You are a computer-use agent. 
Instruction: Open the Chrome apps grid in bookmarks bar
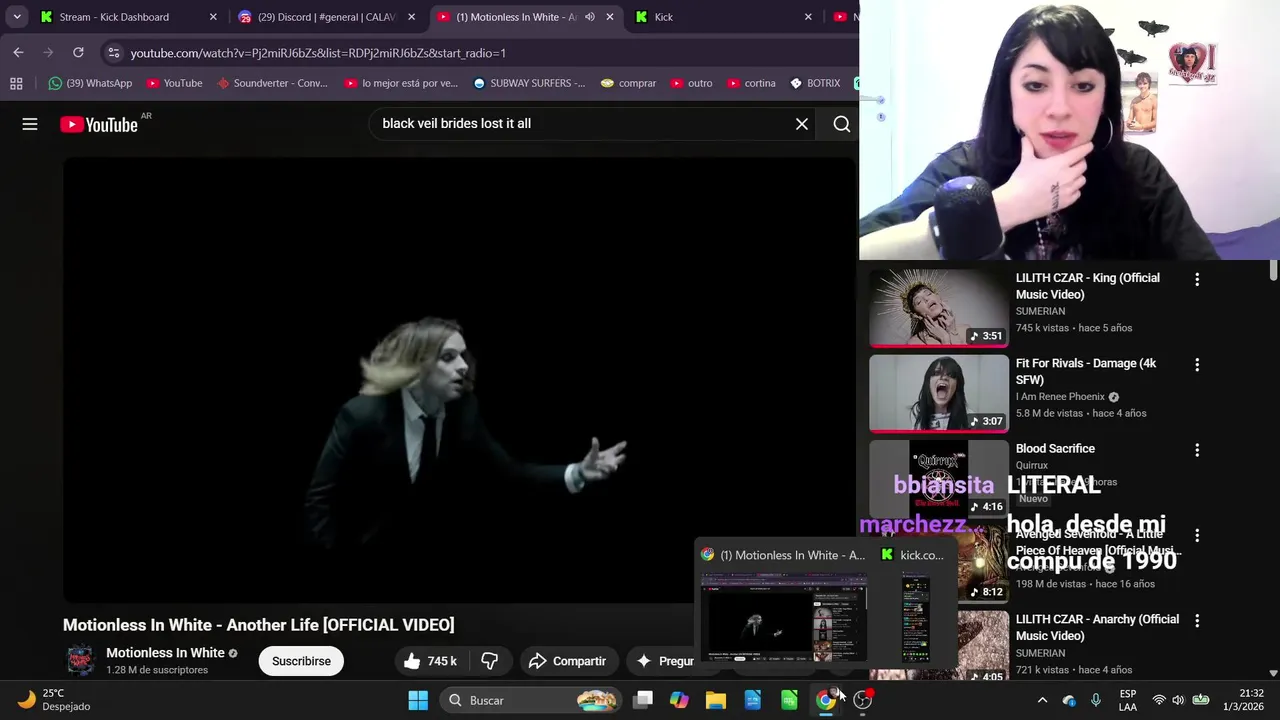pyautogui.click(x=16, y=83)
